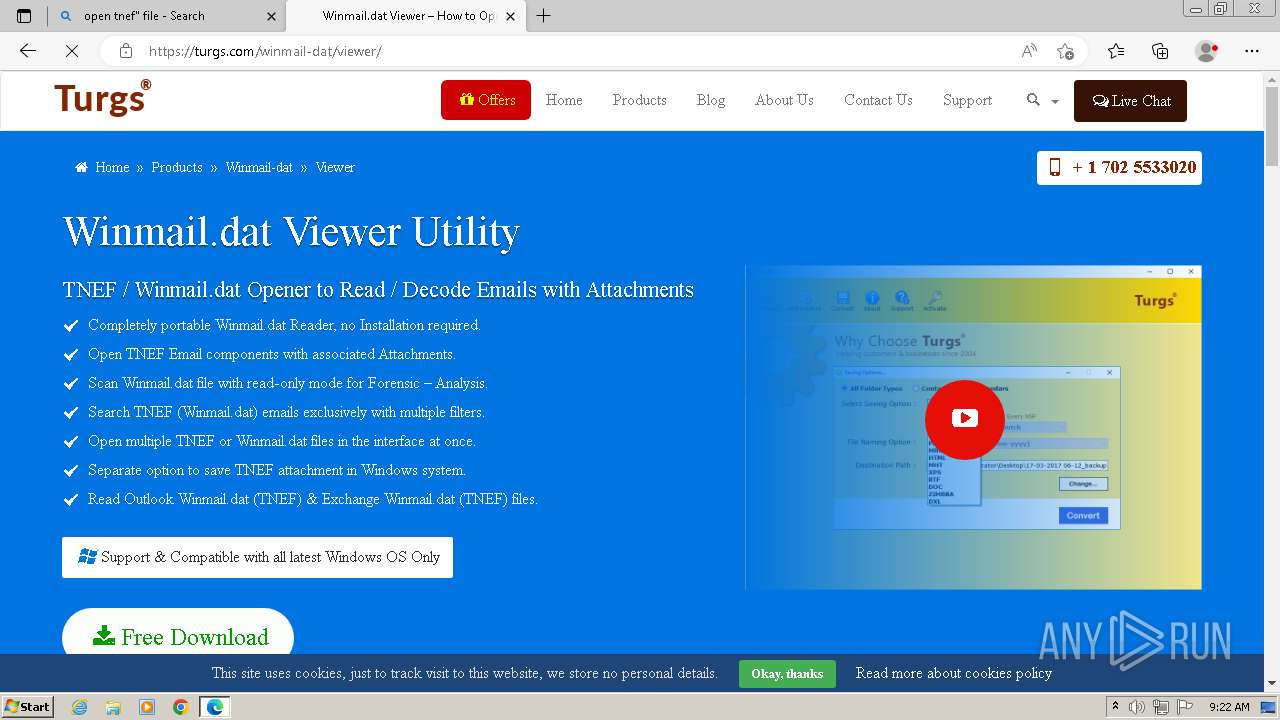Click the Turgs logo
Image resolution: width=1280 pixels, height=720 pixels.
coord(103,98)
